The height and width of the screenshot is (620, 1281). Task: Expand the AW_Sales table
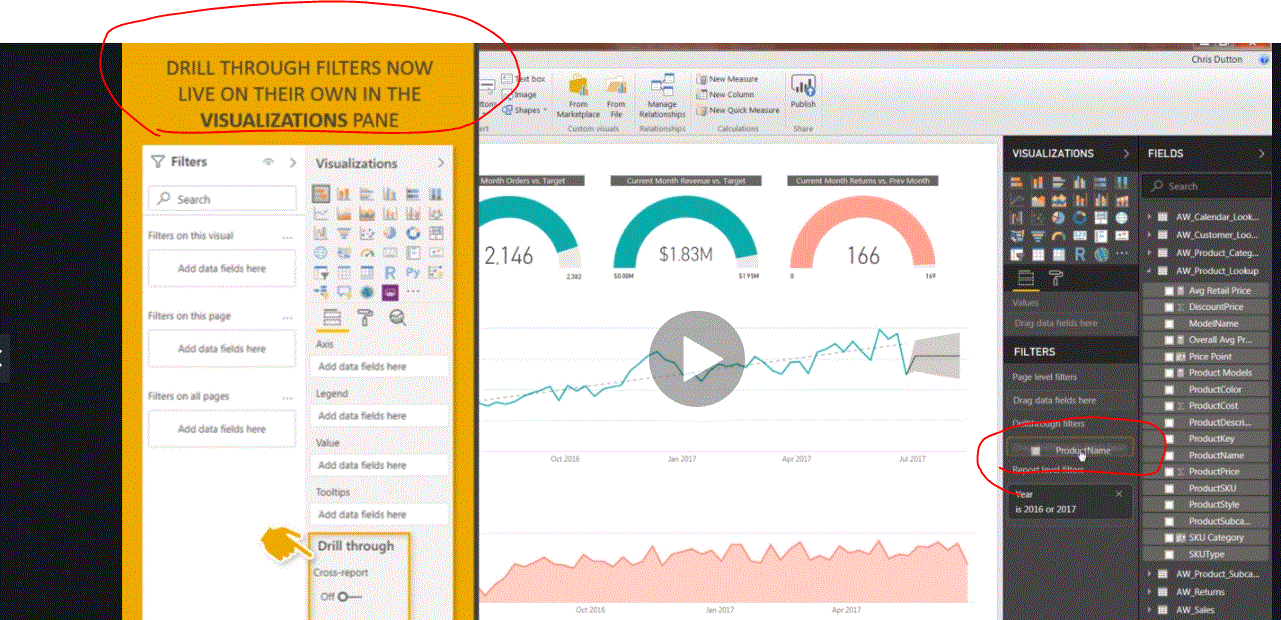tap(1149, 610)
